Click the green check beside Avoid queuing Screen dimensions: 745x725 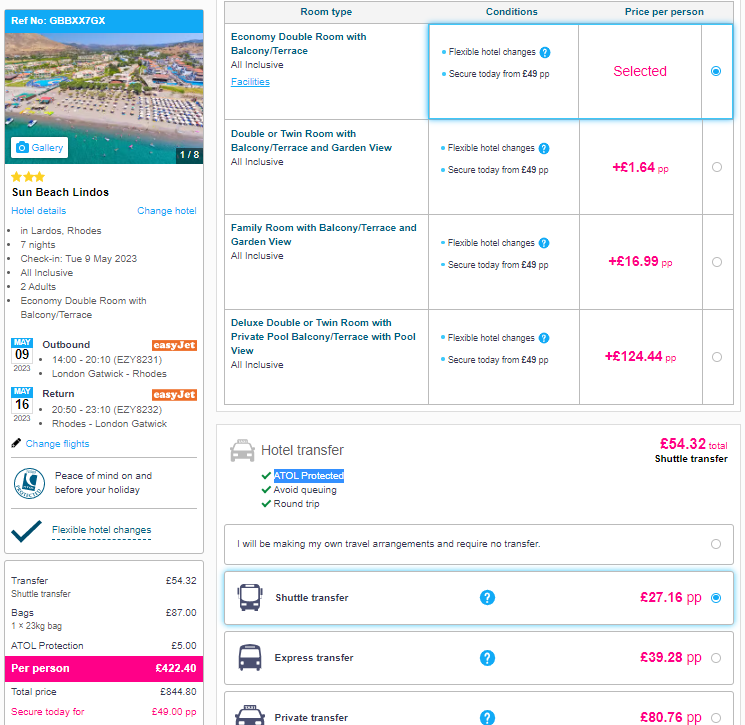coord(266,490)
